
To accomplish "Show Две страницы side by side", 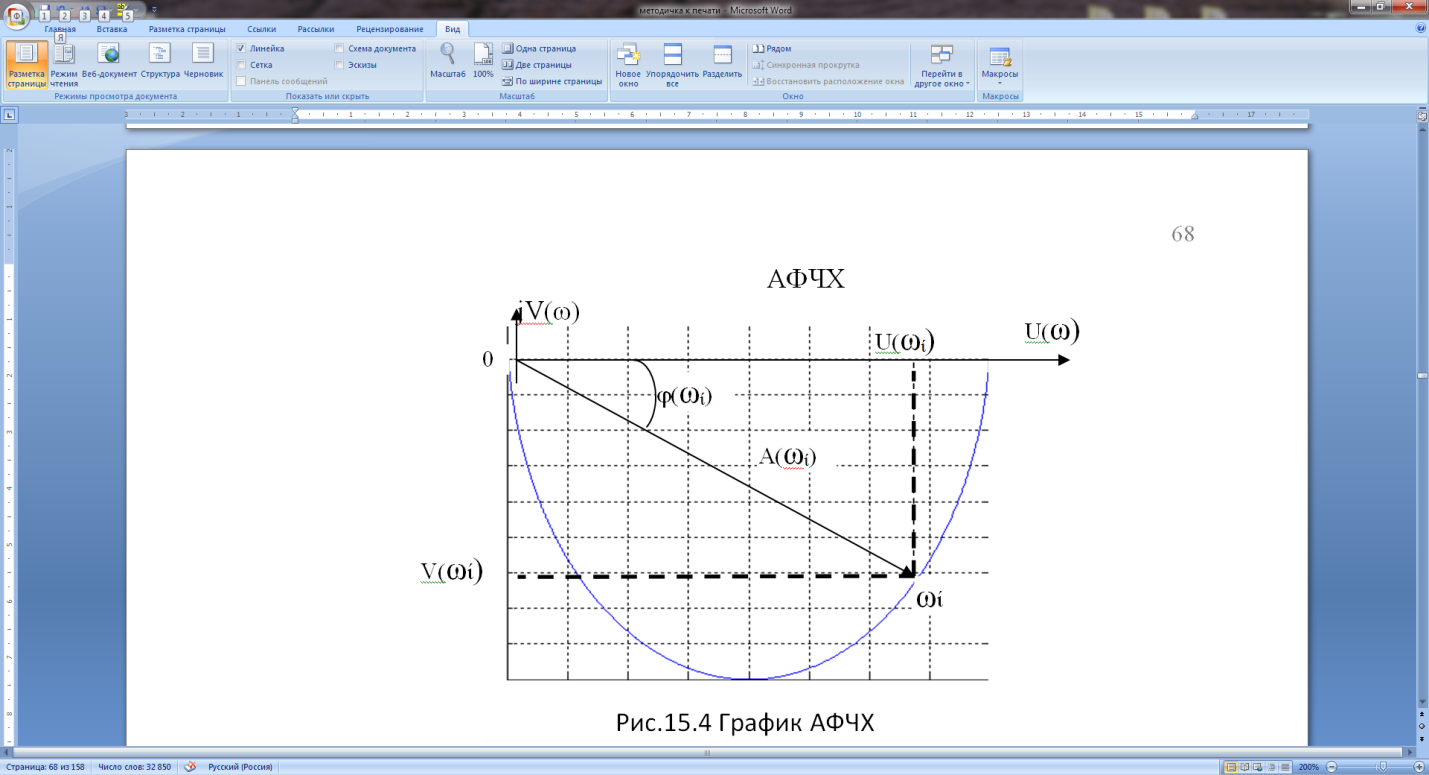I will tap(538, 64).
